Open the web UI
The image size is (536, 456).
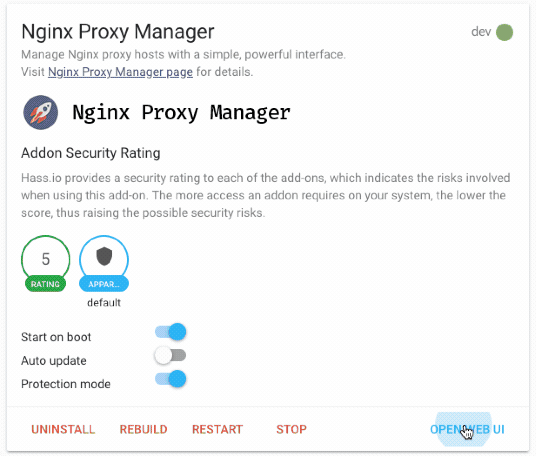point(467,429)
